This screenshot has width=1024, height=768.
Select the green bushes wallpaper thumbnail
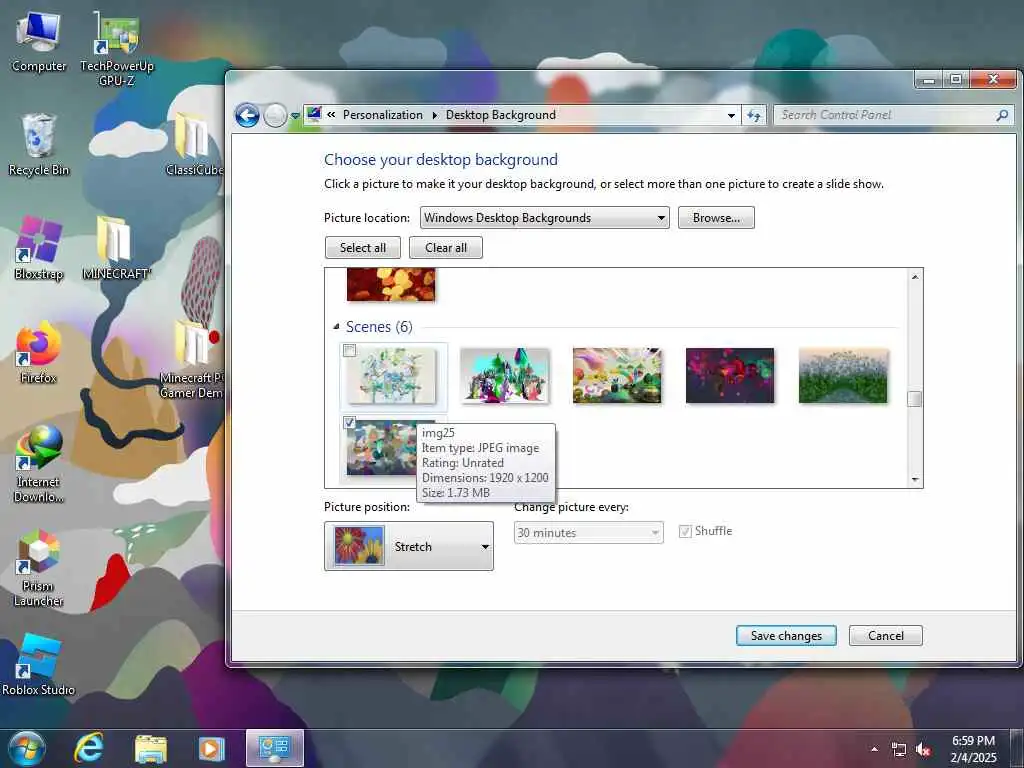(x=843, y=376)
